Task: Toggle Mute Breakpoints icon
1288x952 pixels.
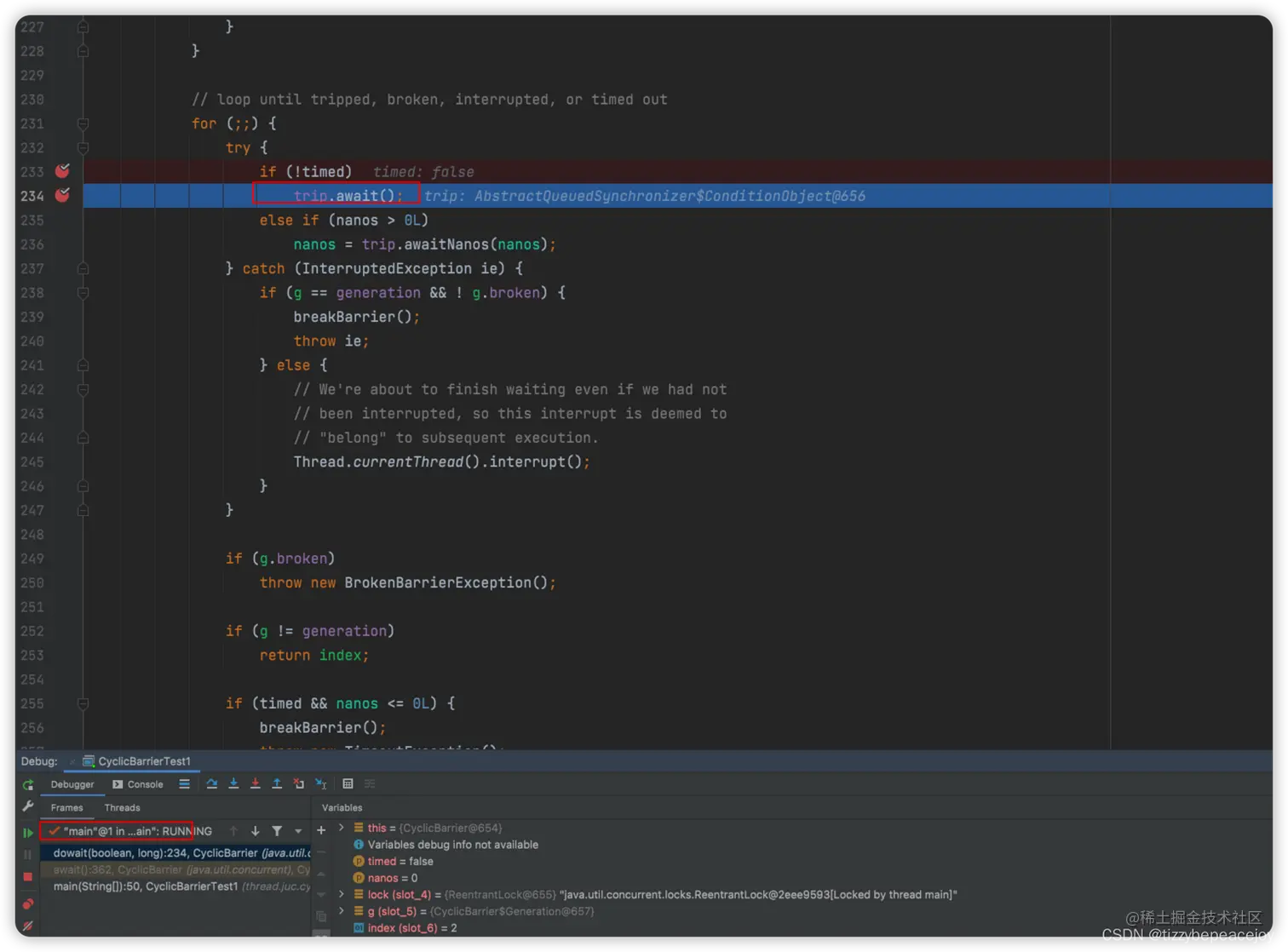Action: (28, 926)
